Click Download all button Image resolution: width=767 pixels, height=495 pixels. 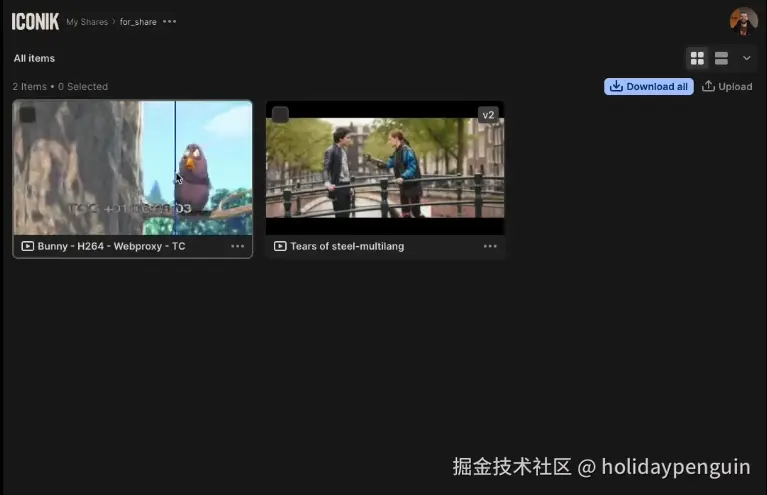[x=649, y=87]
